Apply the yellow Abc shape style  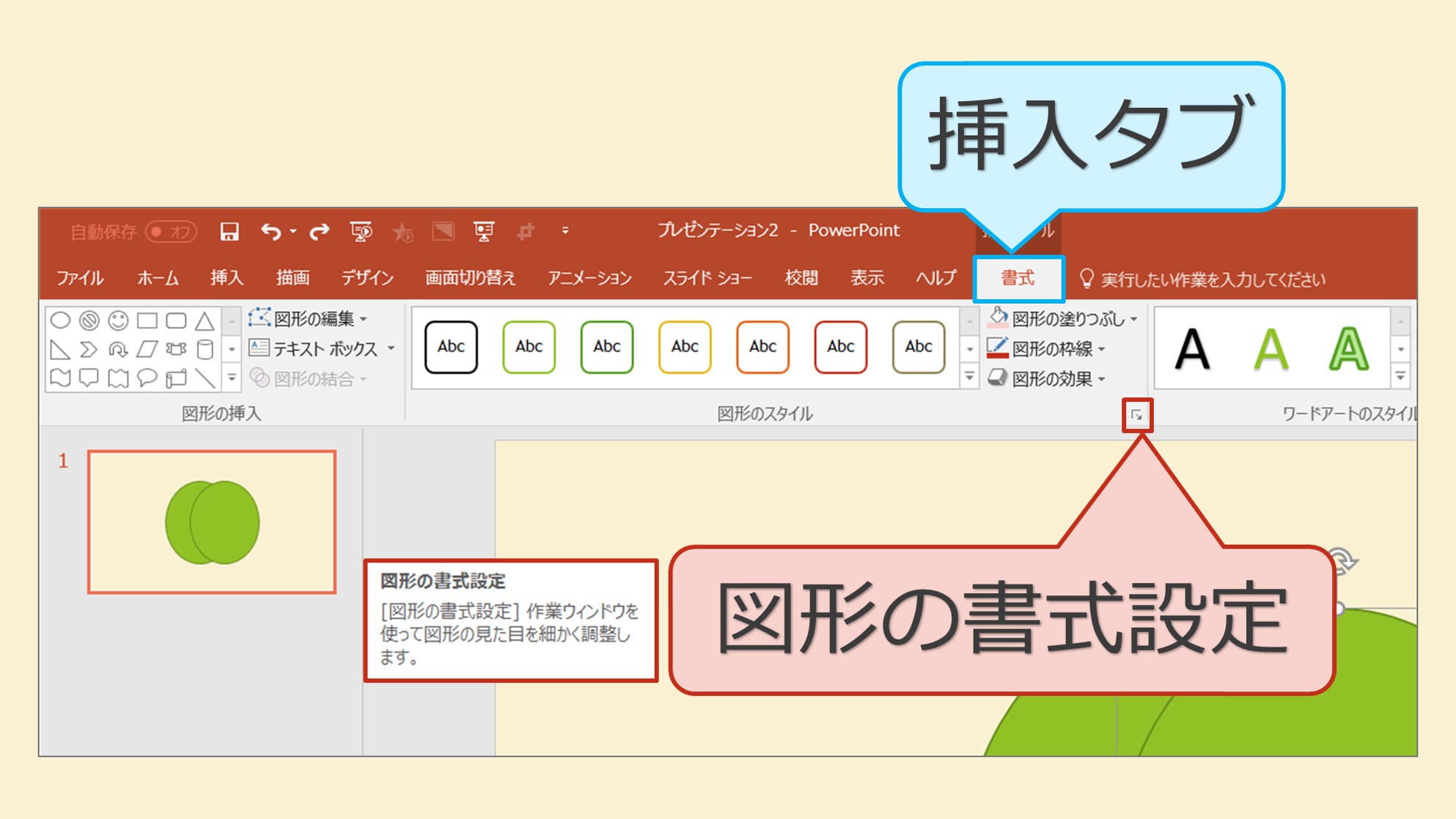685,347
